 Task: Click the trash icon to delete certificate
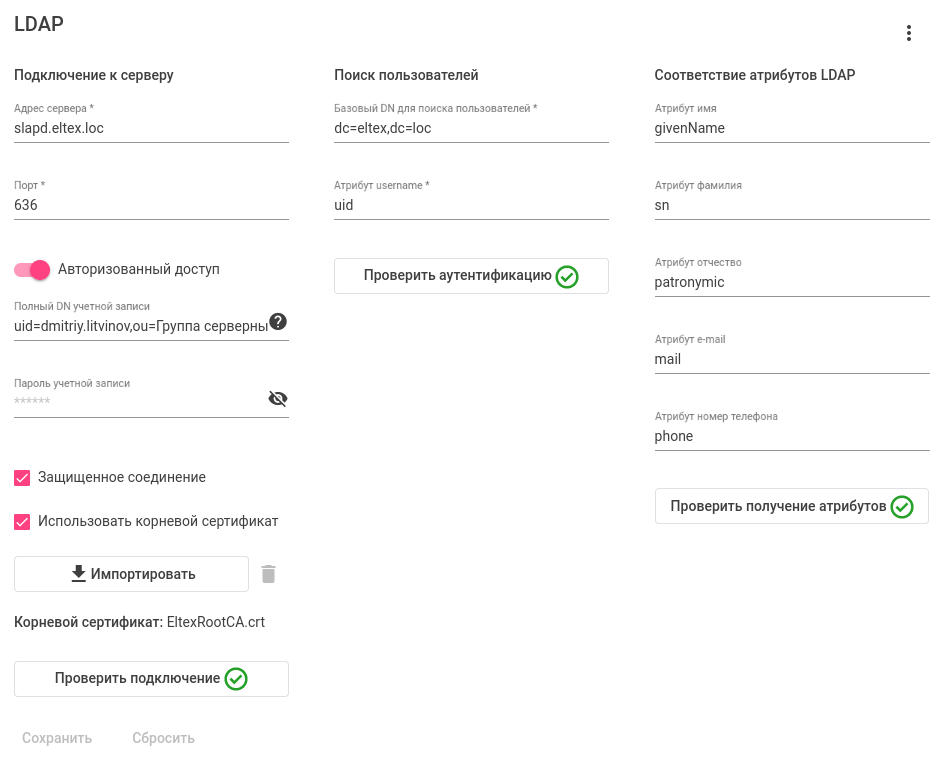[268, 574]
